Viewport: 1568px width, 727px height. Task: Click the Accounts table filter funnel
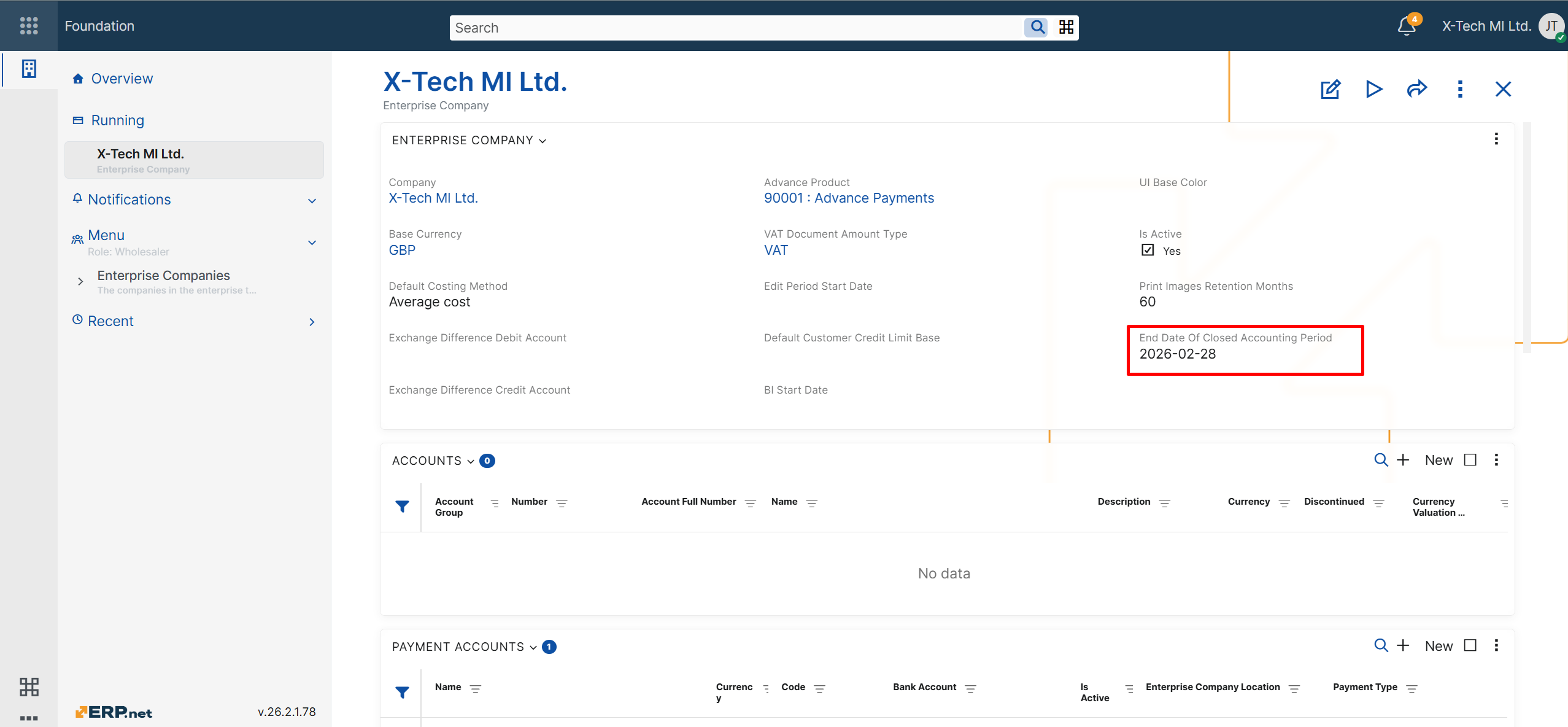pos(402,507)
